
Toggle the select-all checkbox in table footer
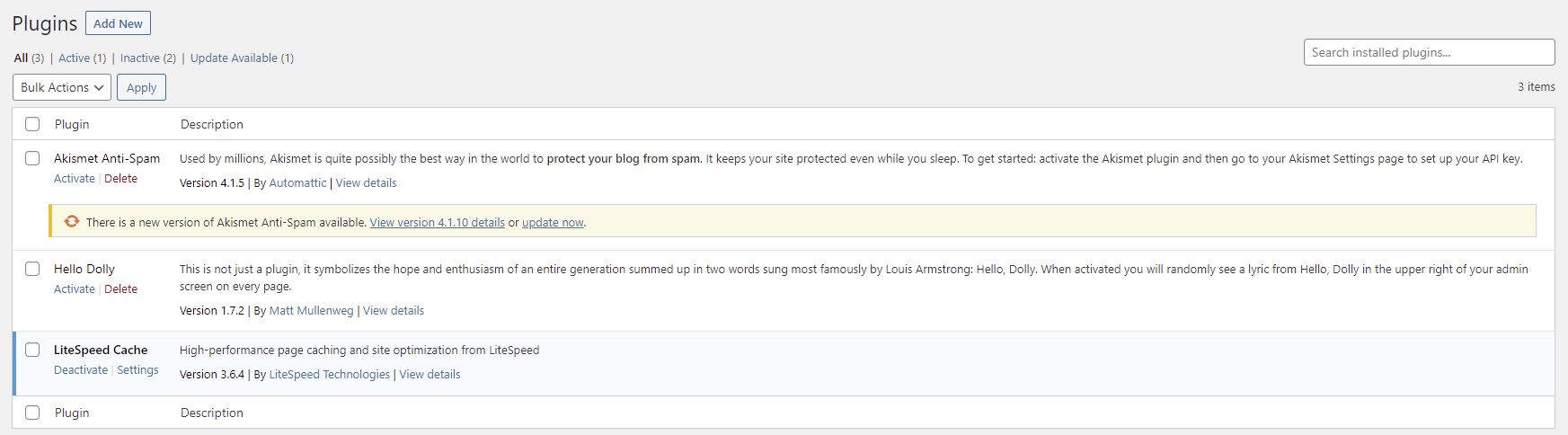(x=32, y=413)
